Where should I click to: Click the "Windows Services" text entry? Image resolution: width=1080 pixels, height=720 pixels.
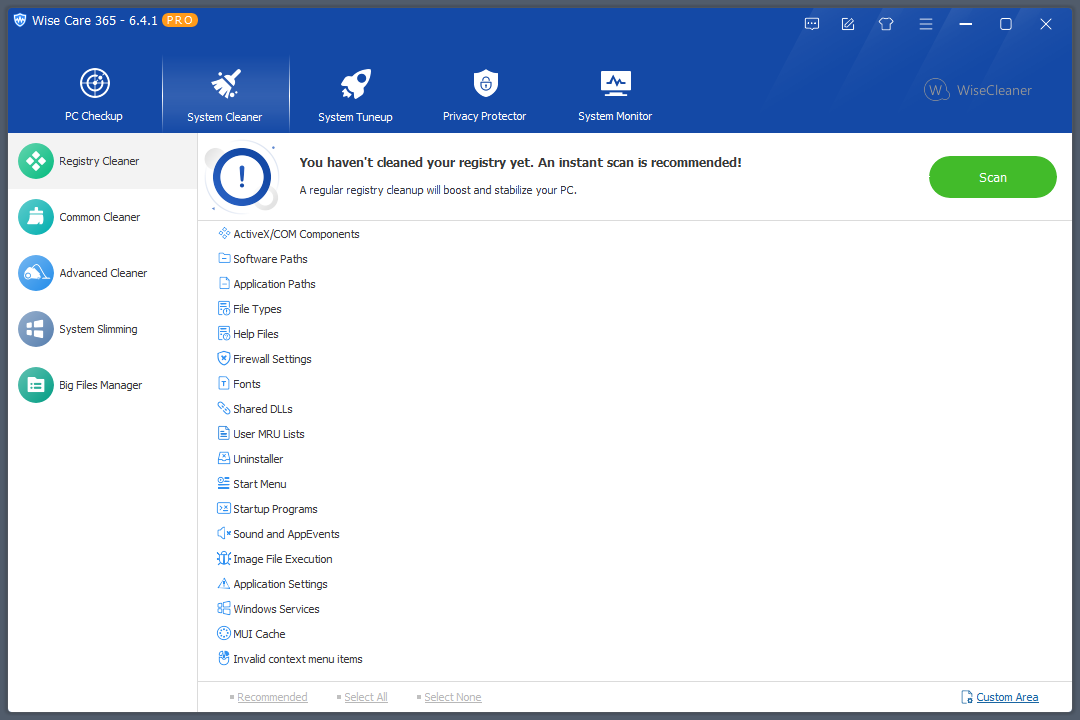(x=276, y=609)
